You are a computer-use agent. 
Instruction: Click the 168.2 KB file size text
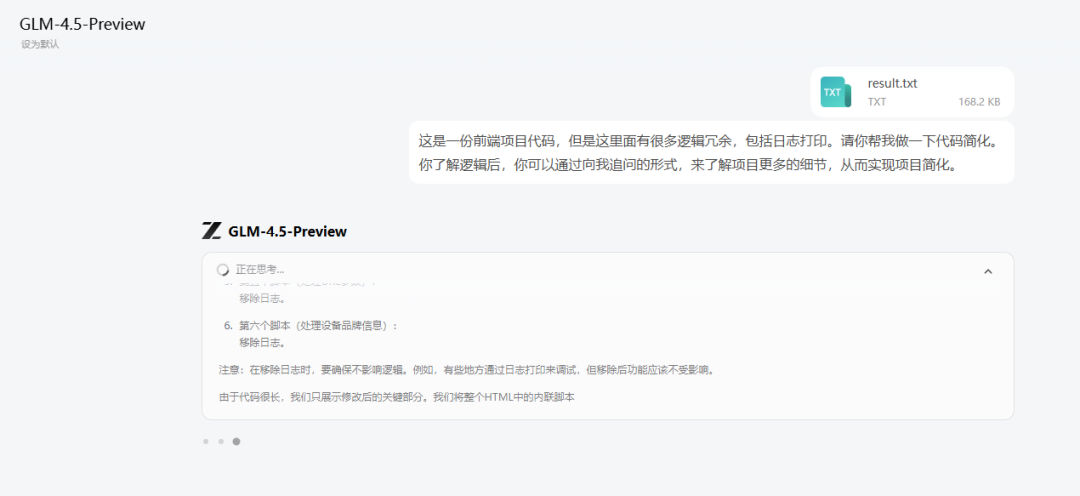[x=979, y=102]
